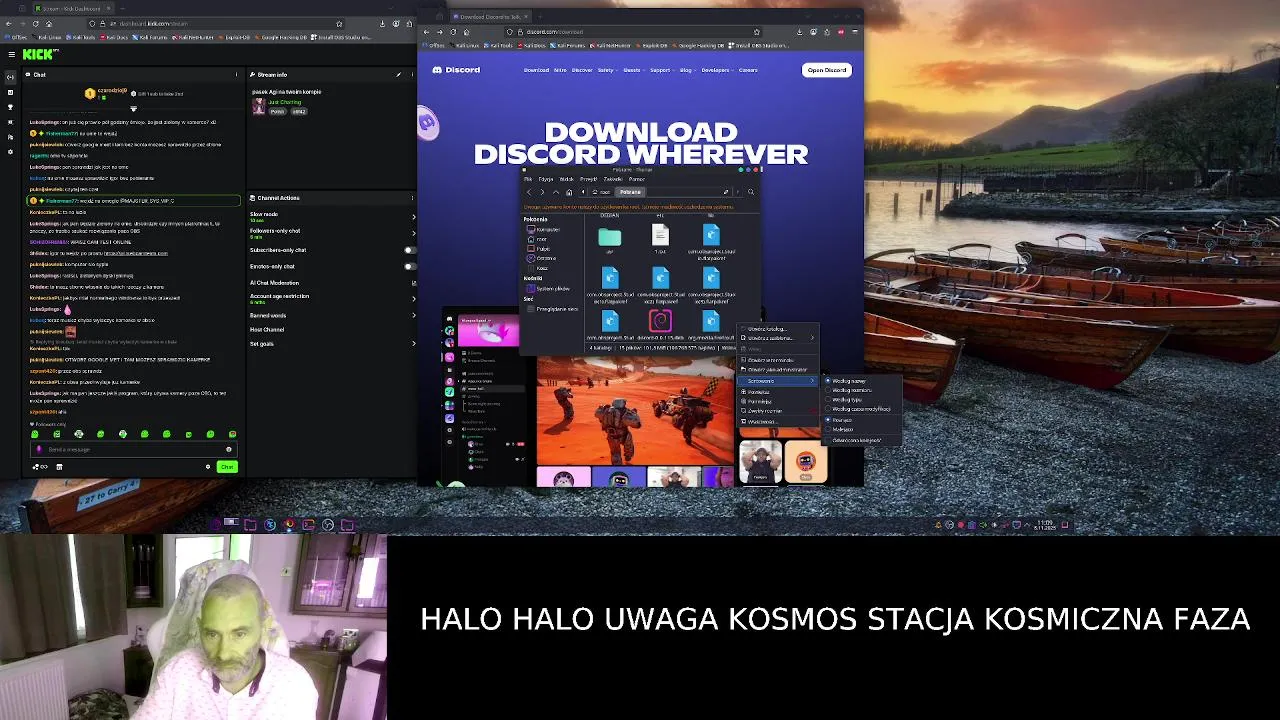The width and height of the screenshot is (1280, 720).
Task: Click the first green emote under chat
Action: click(x=35, y=434)
